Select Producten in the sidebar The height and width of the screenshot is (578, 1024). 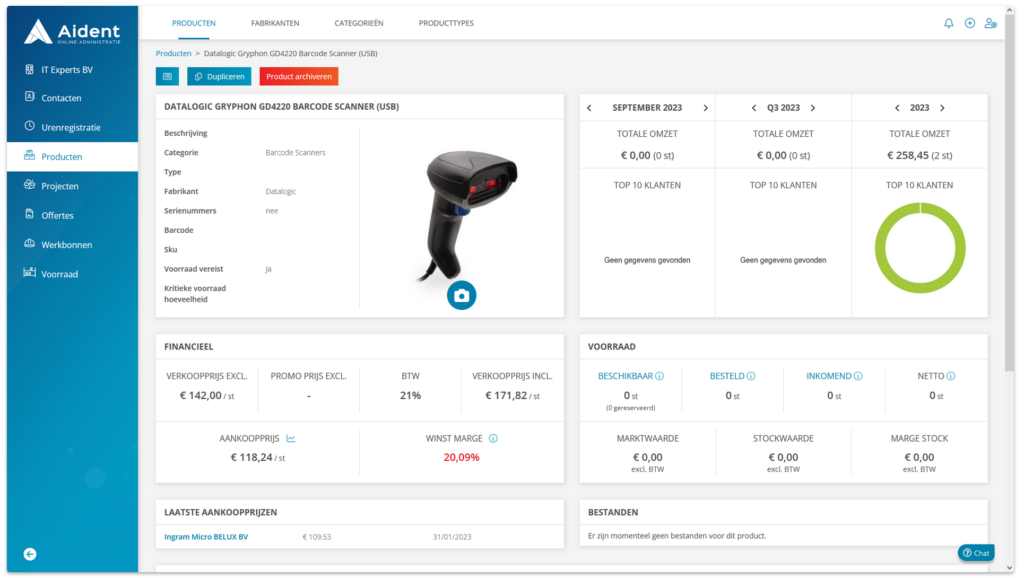72,157
